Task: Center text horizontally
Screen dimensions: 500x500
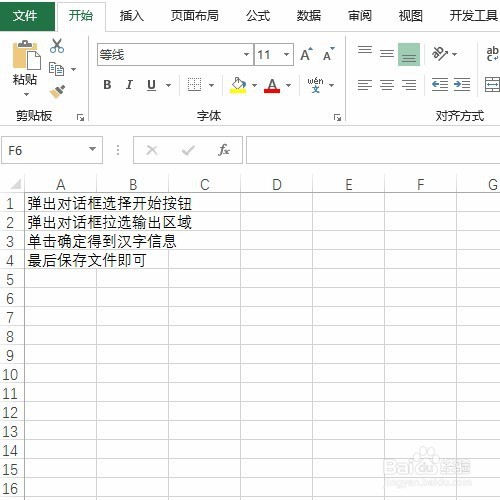Action: click(x=387, y=85)
